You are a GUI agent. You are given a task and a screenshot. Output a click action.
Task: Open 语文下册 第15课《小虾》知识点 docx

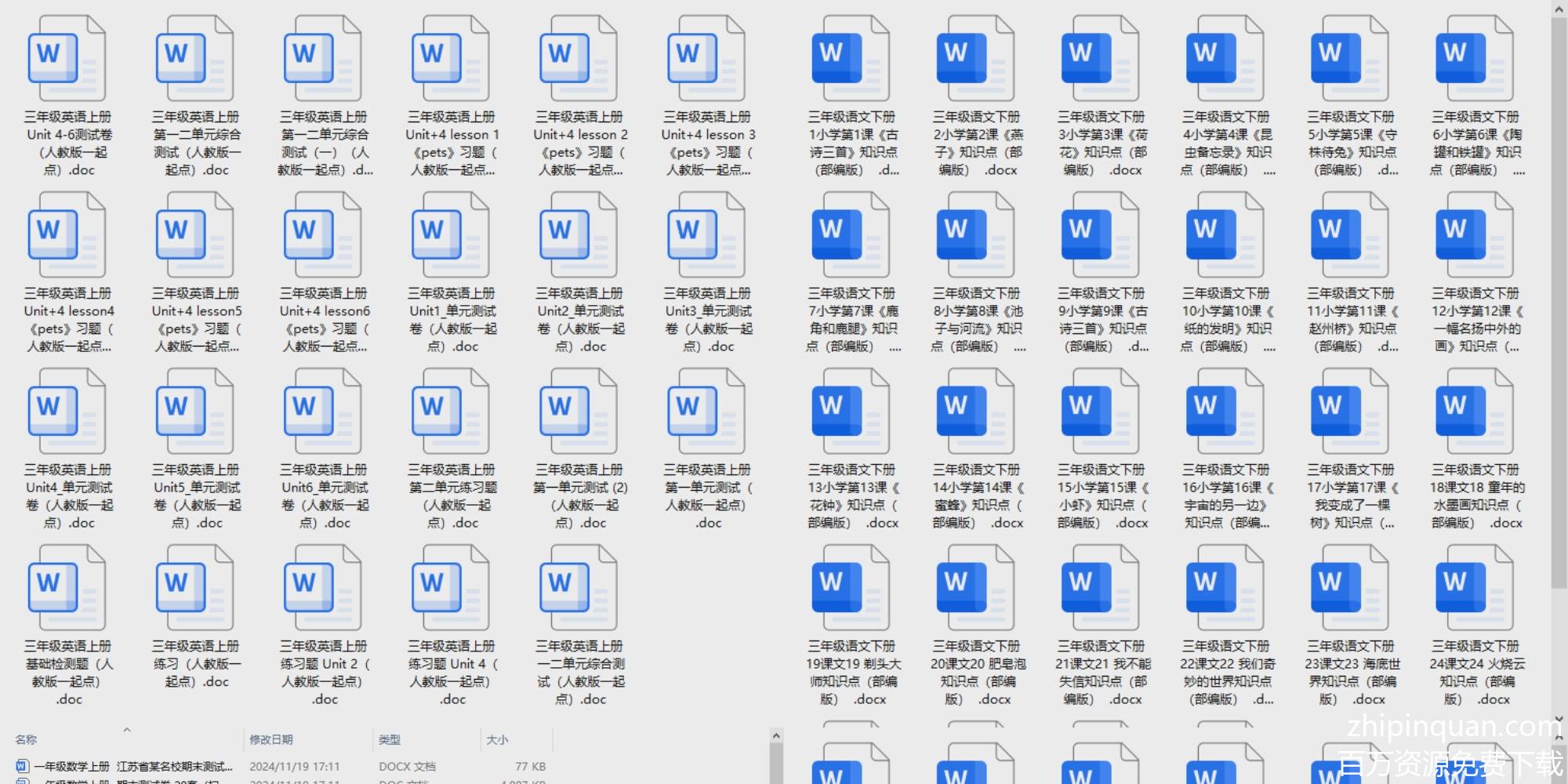pyautogui.click(x=1100, y=411)
